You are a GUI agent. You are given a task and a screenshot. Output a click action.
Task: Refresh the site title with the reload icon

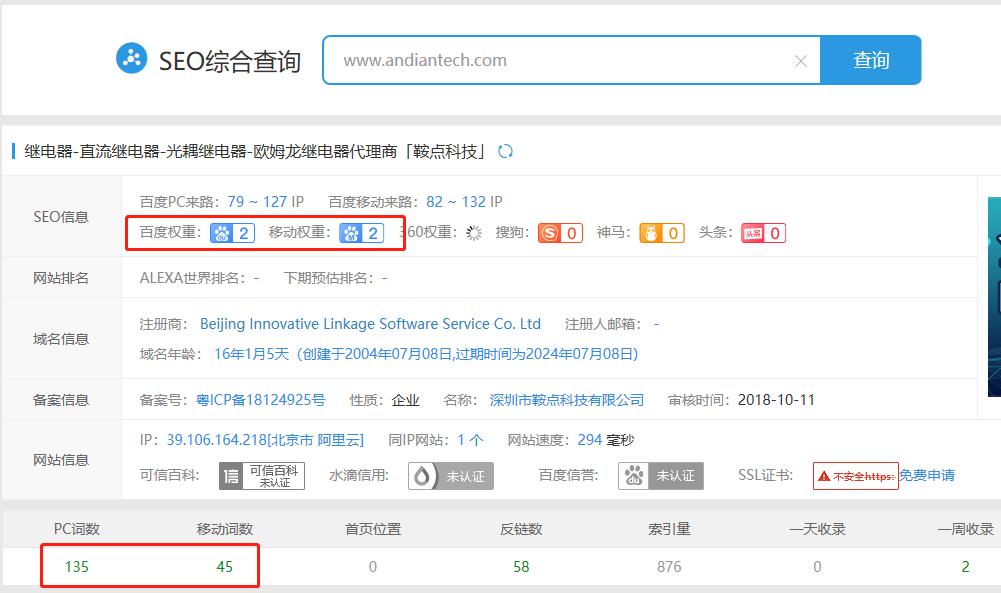pyautogui.click(x=506, y=151)
